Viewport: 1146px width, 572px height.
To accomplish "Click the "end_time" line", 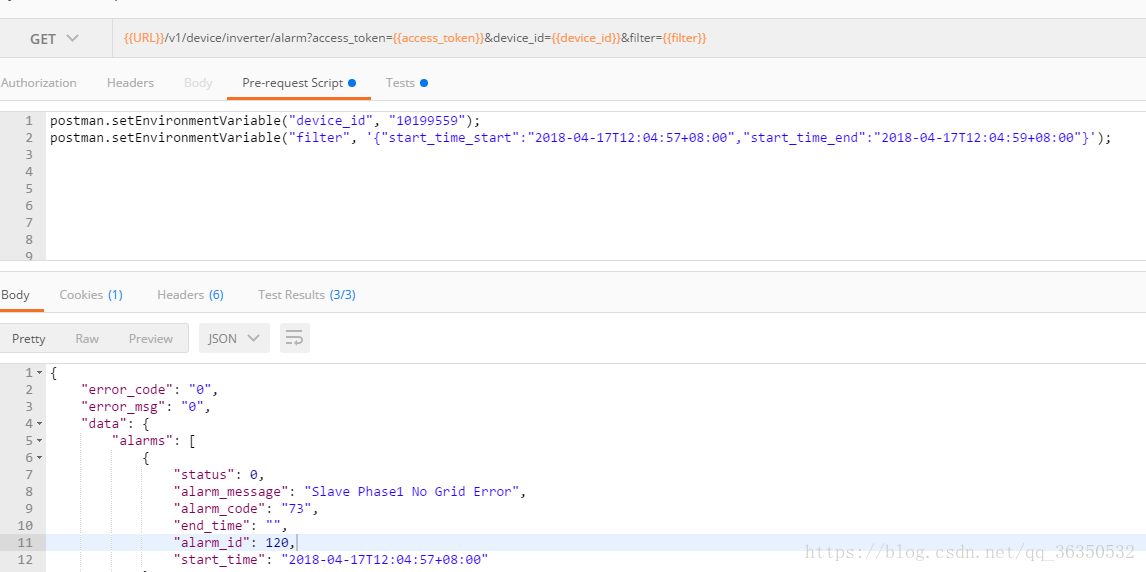I will pyautogui.click(x=231, y=525).
